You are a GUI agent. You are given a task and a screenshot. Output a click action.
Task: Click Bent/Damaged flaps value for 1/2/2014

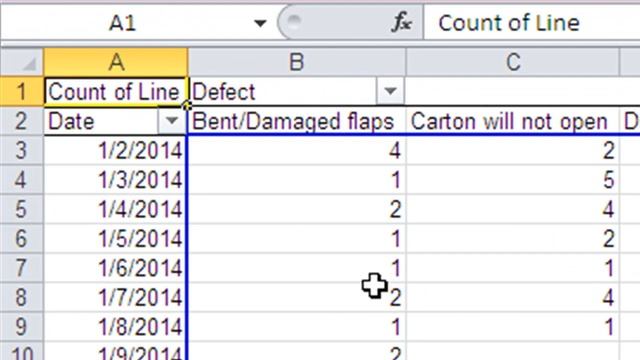tap(297, 150)
